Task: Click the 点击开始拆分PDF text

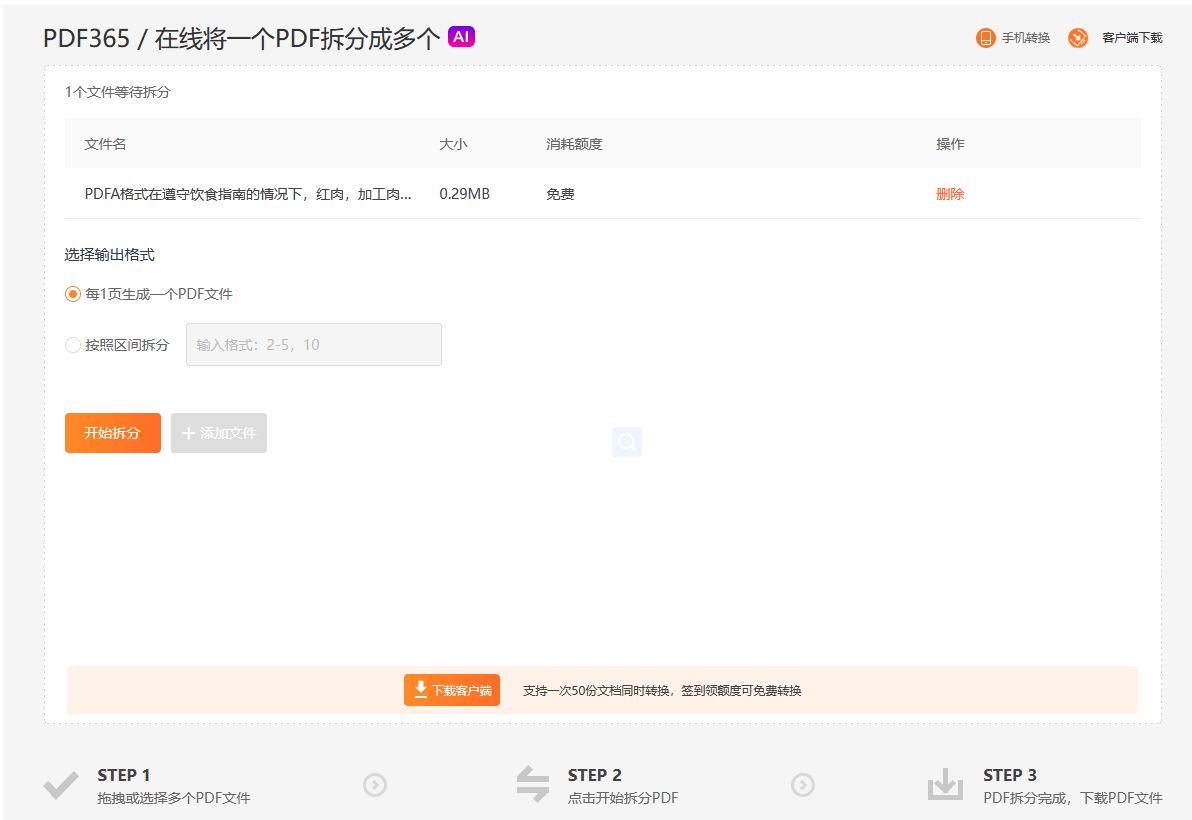Action: point(623,798)
